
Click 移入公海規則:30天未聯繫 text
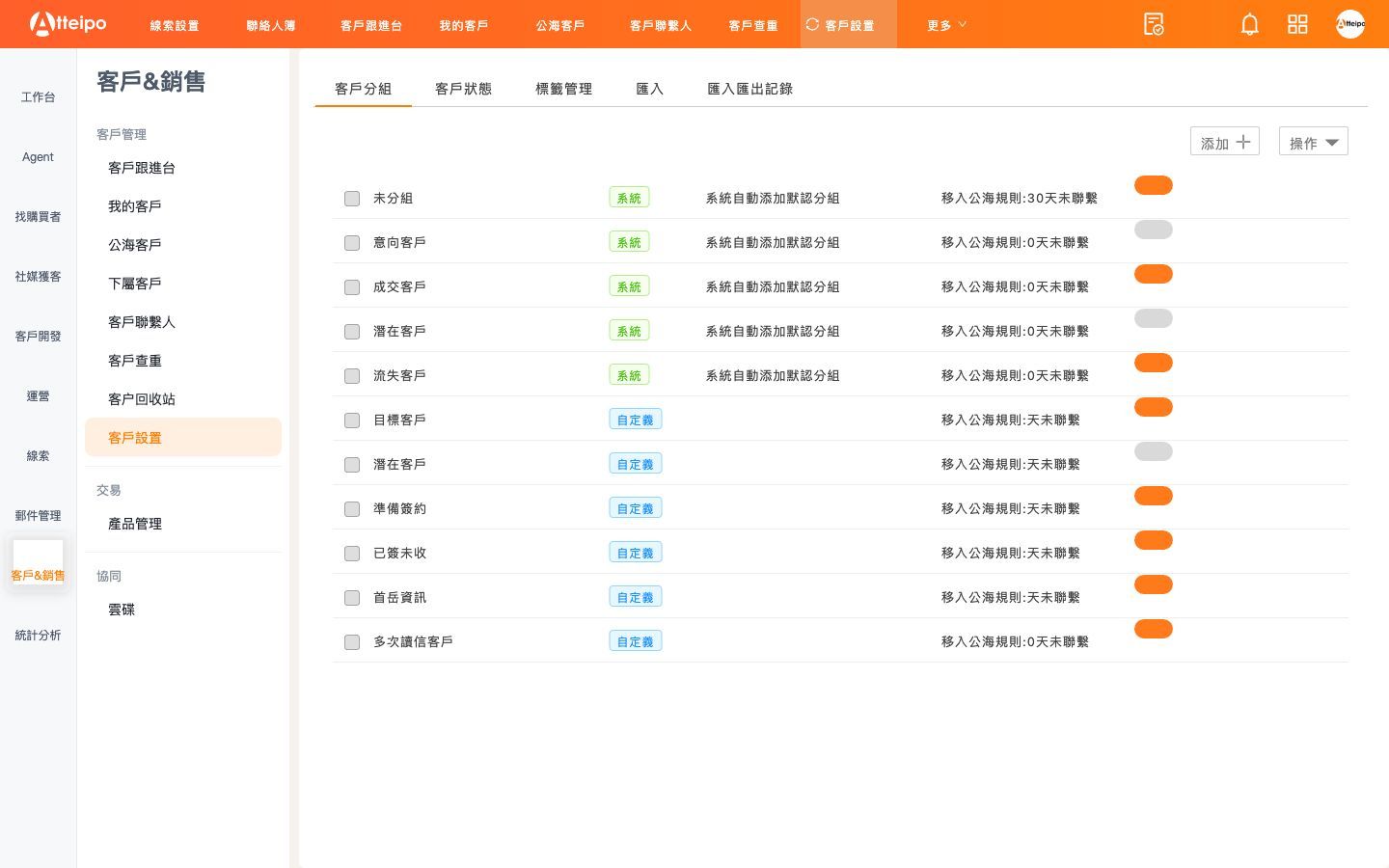coord(1020,199)
